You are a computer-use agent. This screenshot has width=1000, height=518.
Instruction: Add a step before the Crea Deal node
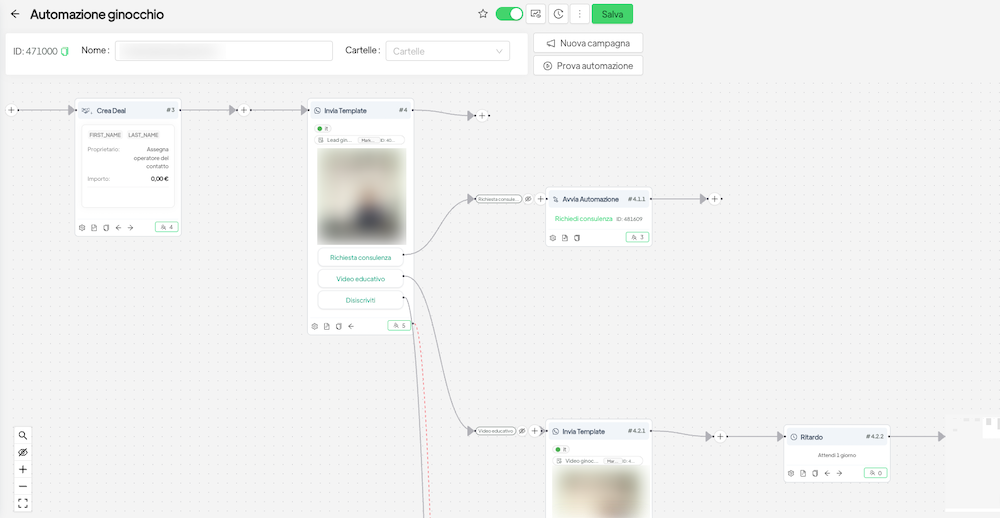[11, 110]
